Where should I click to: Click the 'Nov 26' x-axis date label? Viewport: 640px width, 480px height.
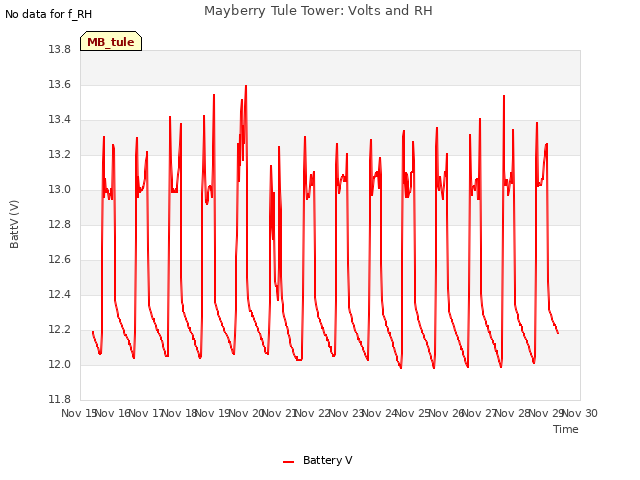coord(447,413)
